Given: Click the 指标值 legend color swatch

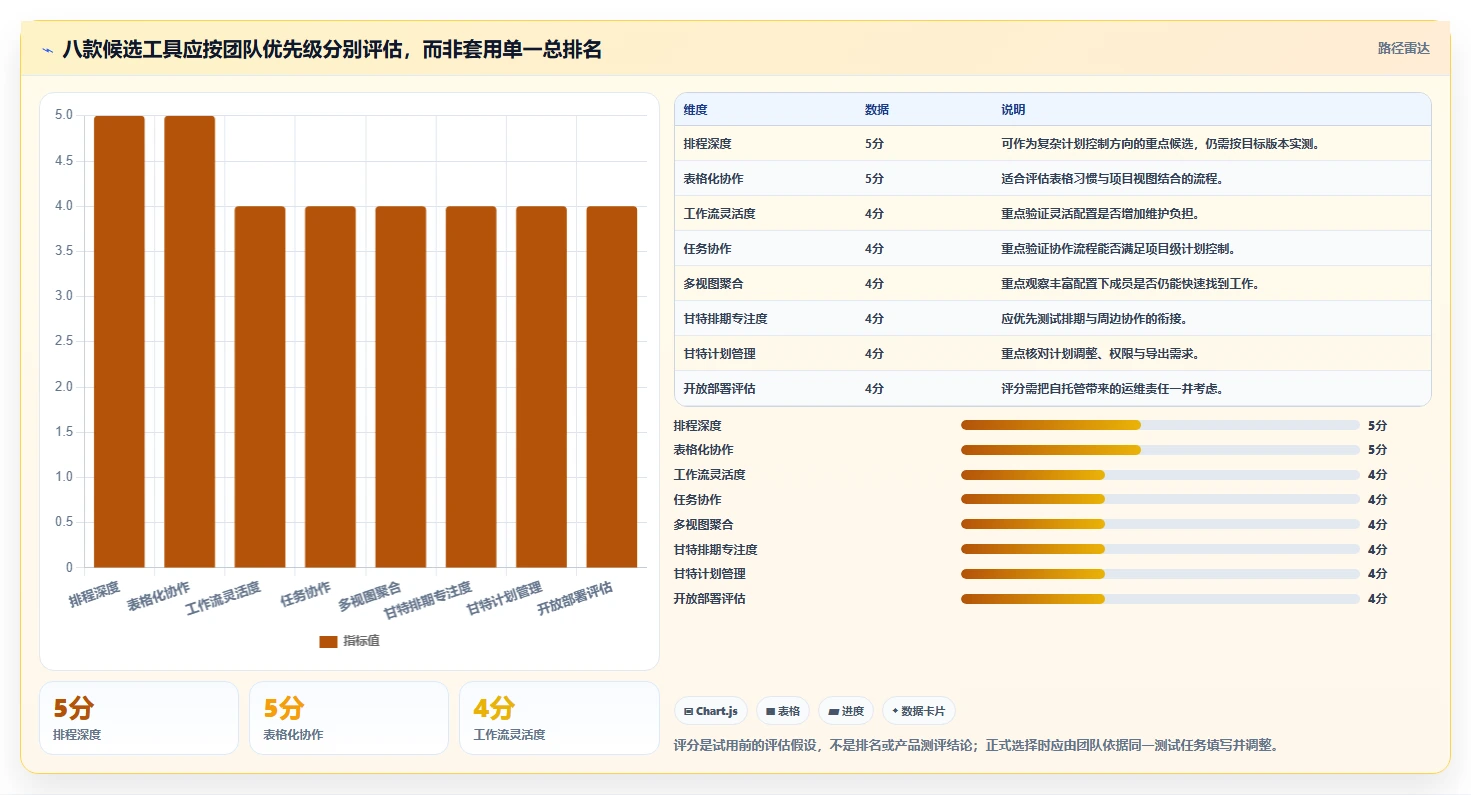Looking at the screenshot, I should [x=328, y=641].
